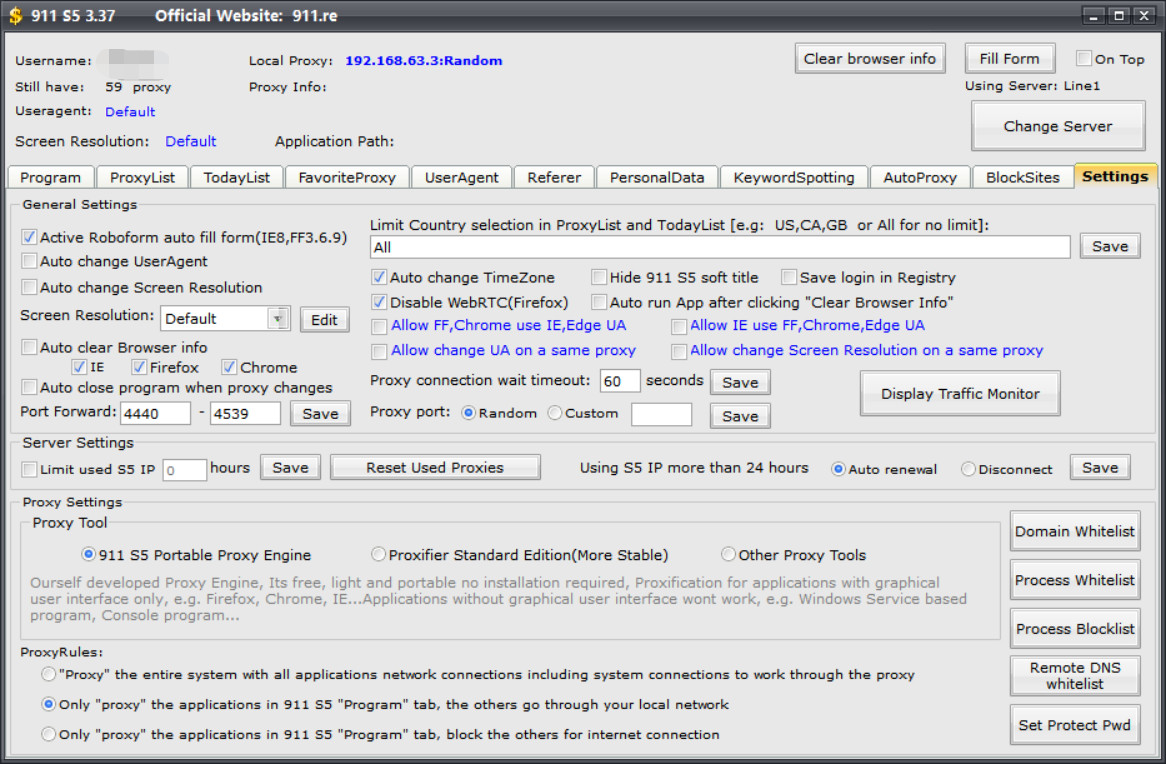This screenshot has height=764, width=1166.
Task: Click the Fill Form button
Action: [1009, 59]
